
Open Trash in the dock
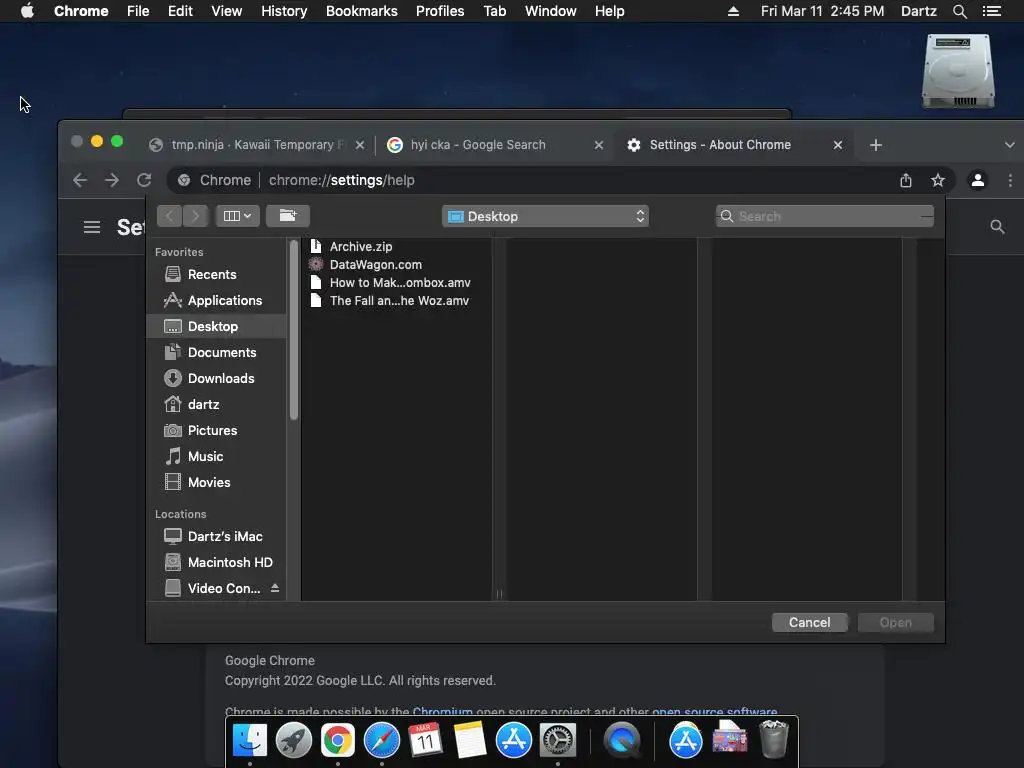pos(774,739)
